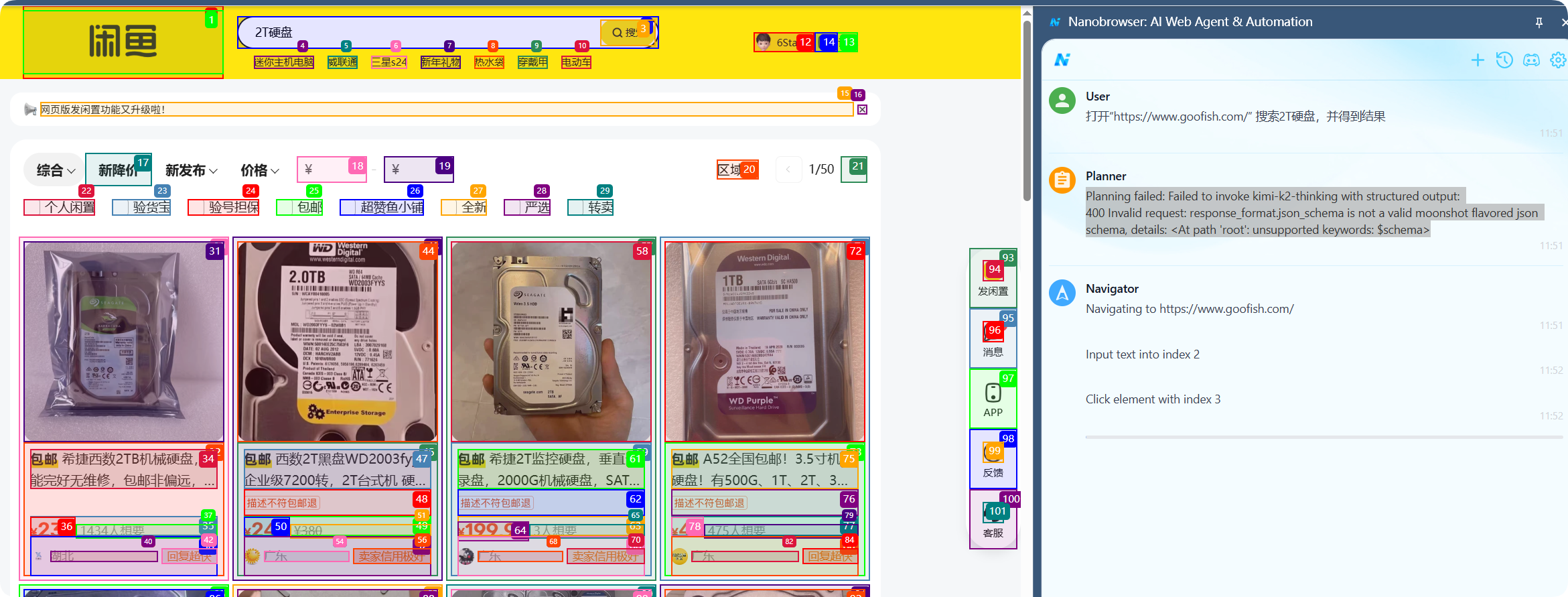The image size is (1568, 597).
Task: Click the A52全国包邮 listing title
Action: pyautogui.click(x=764, y=469)
